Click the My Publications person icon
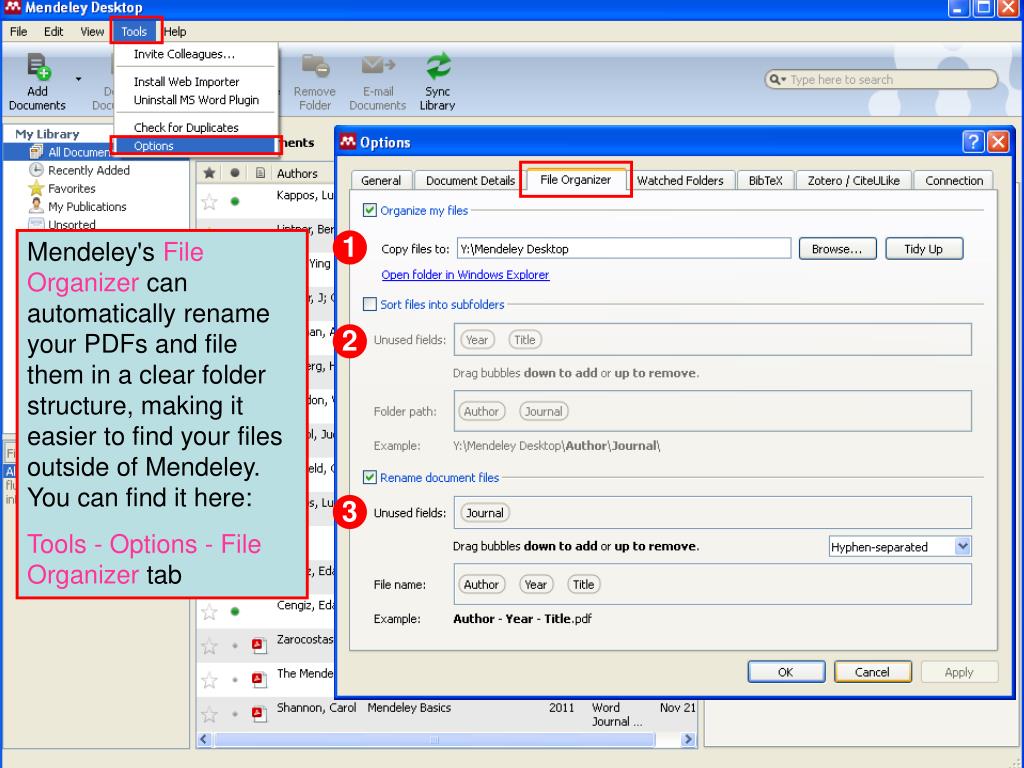 pos(36,206)
